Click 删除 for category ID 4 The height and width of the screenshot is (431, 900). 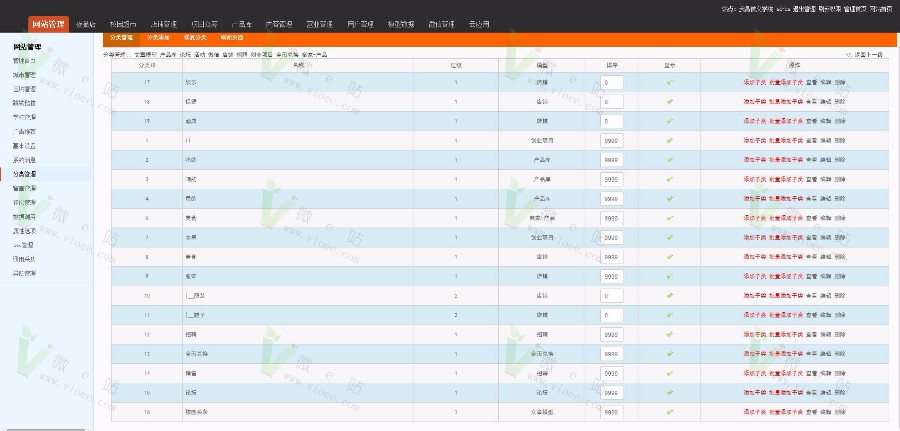(x=840, y=199)
